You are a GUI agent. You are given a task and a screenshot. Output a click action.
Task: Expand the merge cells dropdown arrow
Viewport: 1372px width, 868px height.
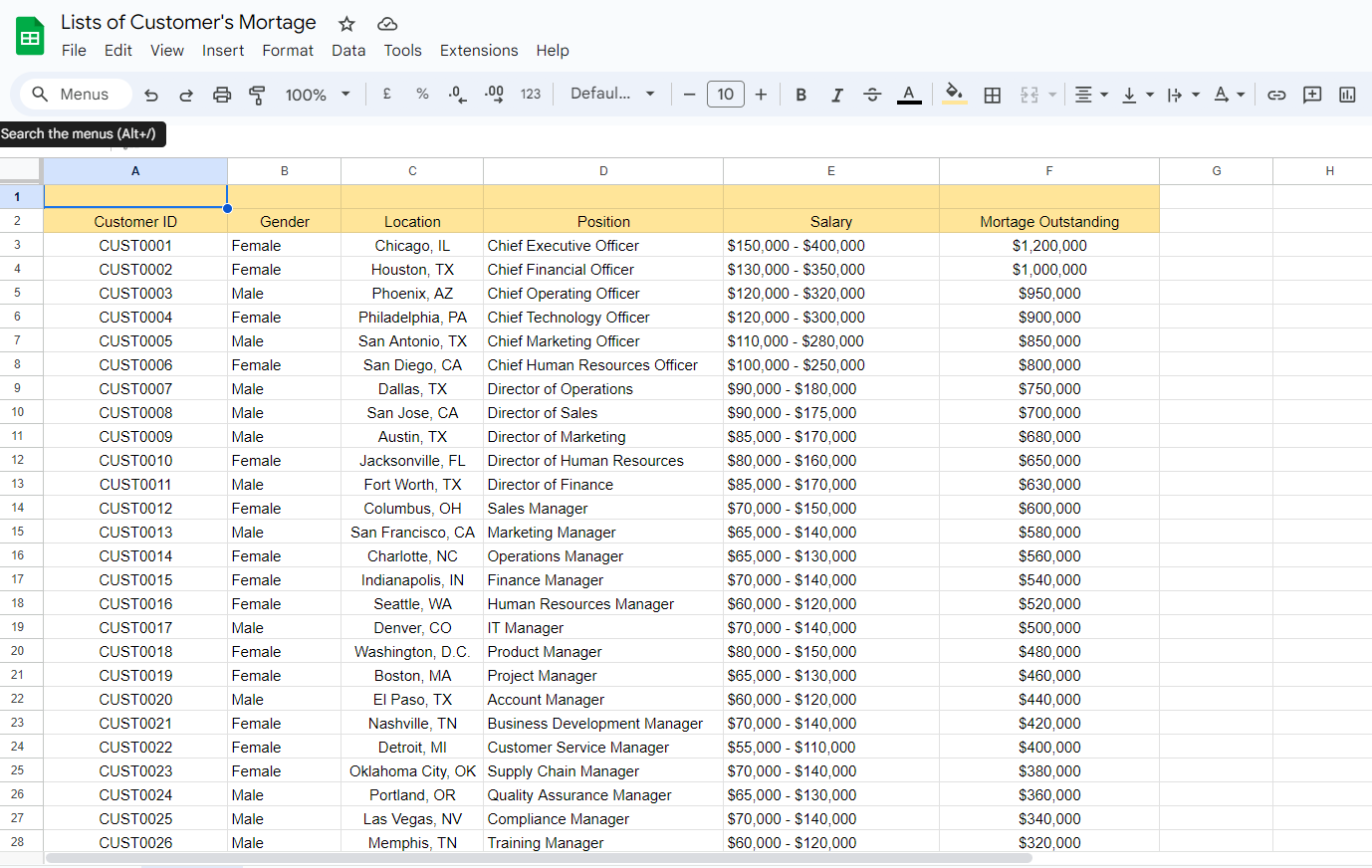click(1052, 95)
